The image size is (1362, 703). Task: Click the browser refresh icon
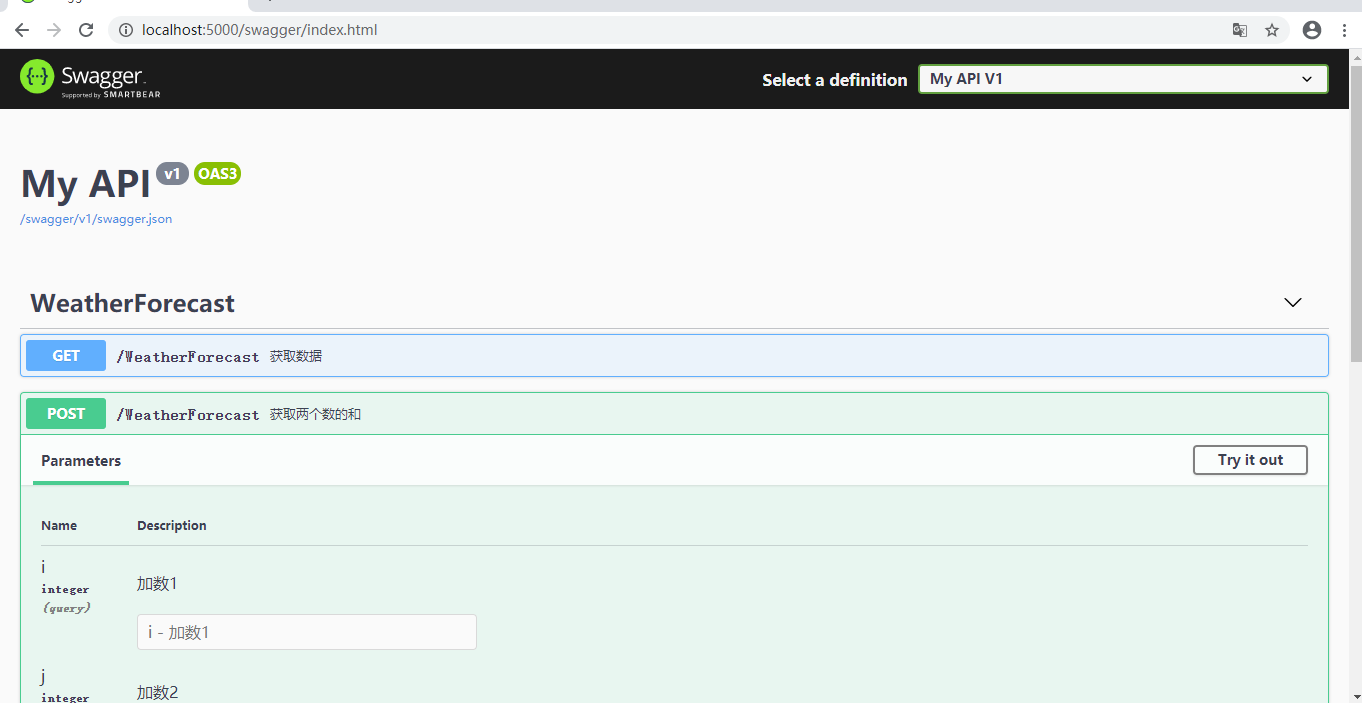86,30
